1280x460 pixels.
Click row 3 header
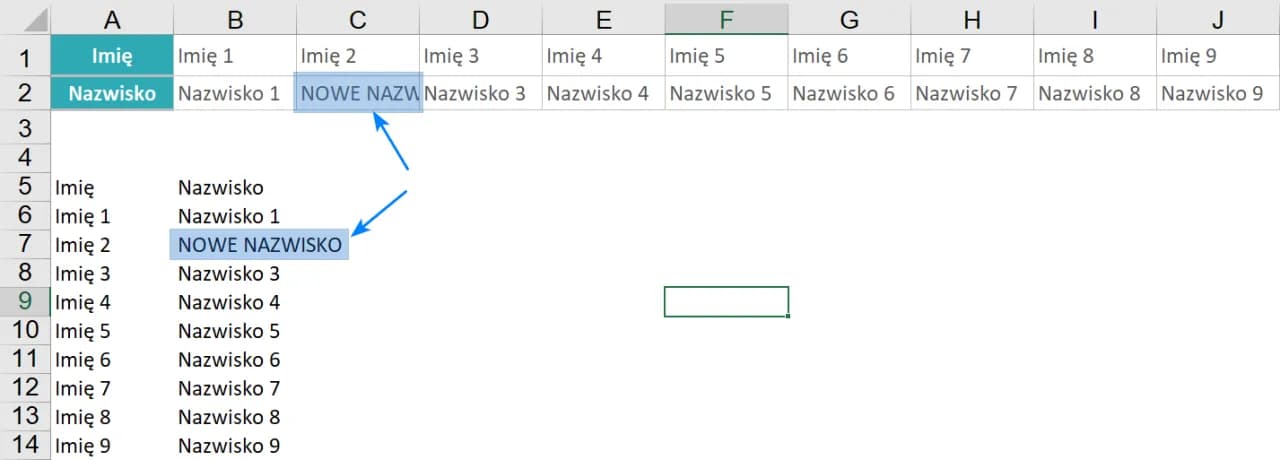coord(26,128)
